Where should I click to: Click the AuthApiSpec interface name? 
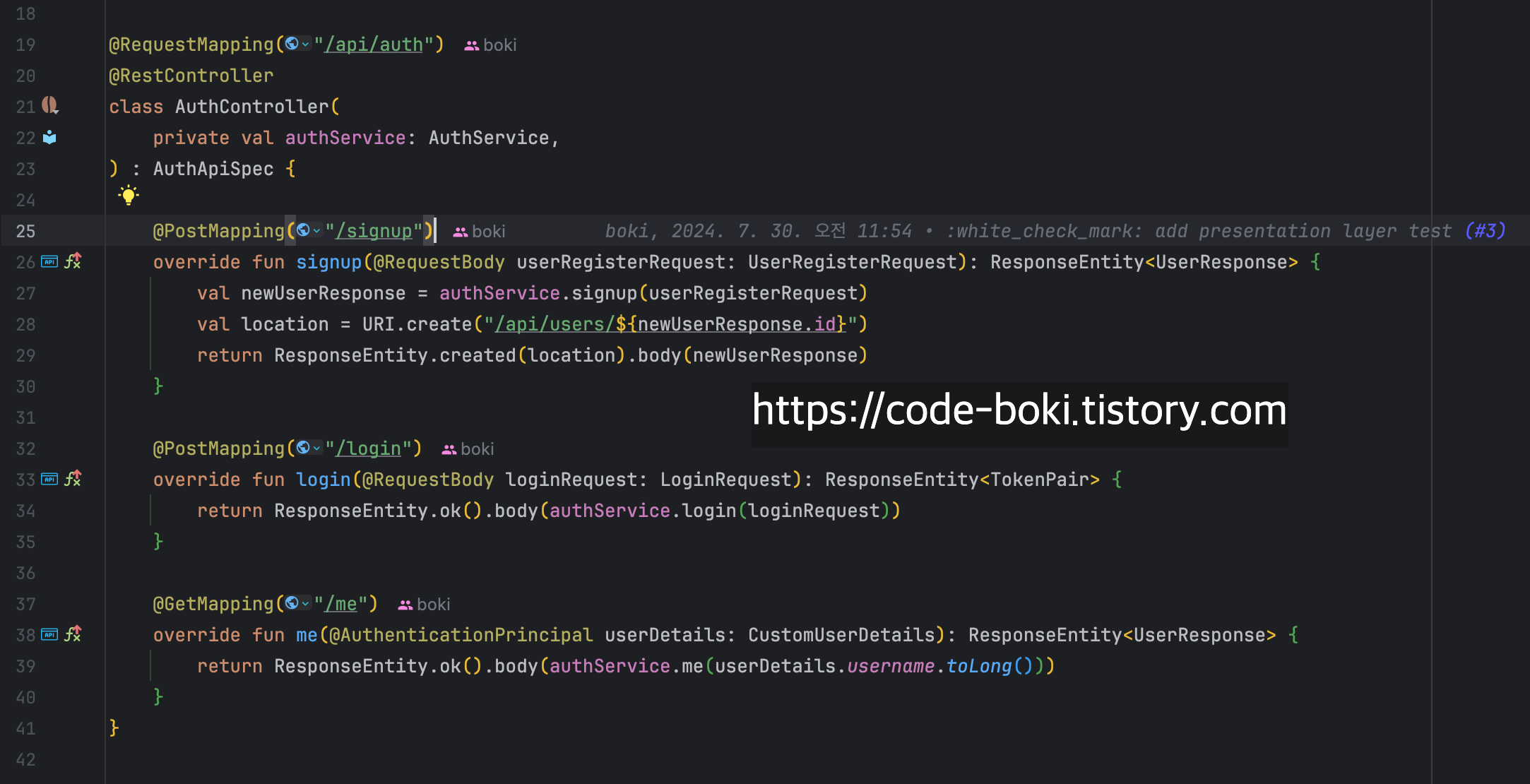[x=213, y=169]
